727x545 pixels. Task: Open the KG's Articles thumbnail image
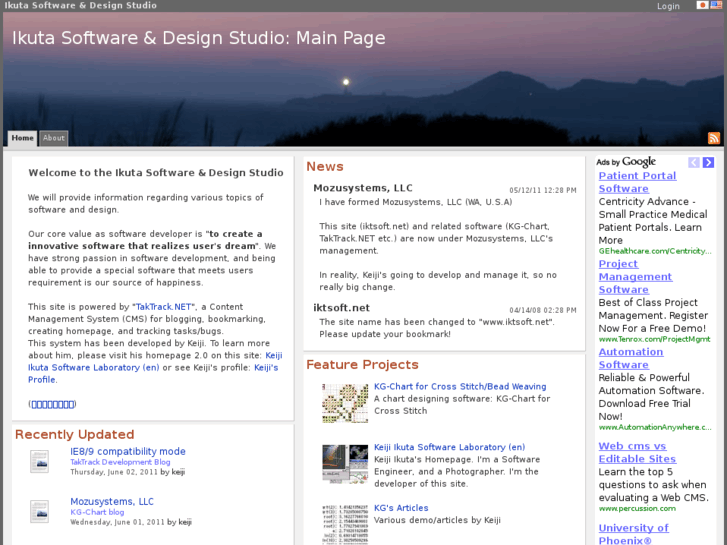click(x=344, y=522)
